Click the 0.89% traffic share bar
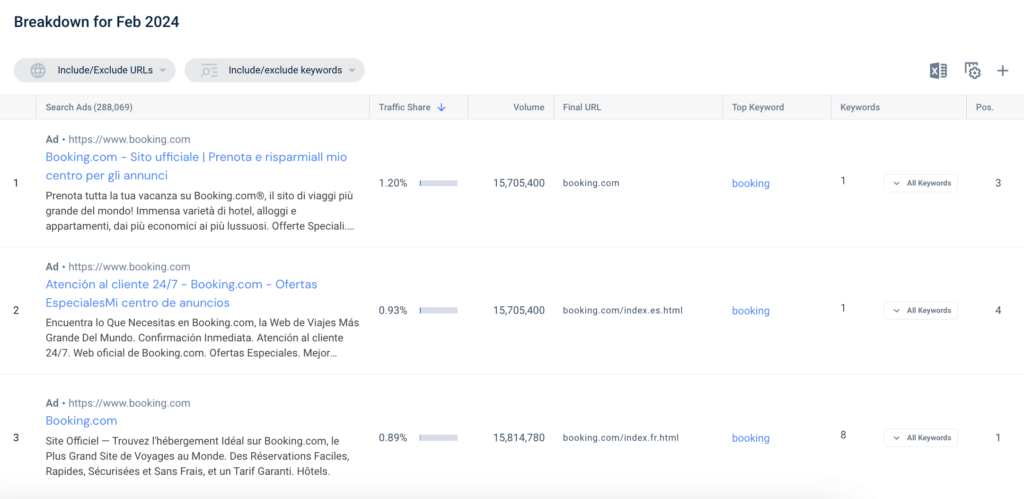 tap(438, 438)
